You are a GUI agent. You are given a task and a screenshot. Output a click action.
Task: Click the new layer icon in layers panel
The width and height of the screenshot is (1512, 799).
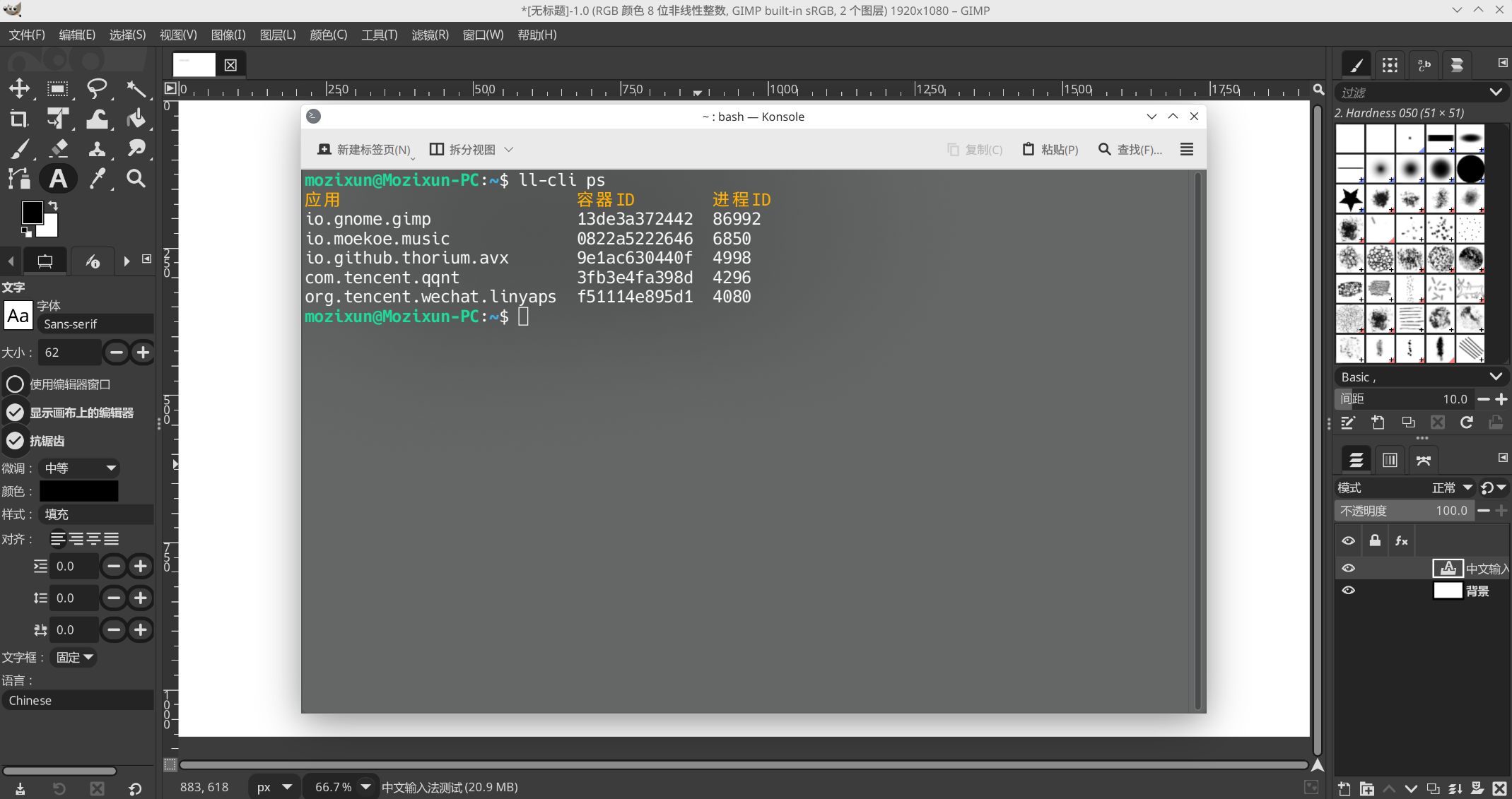[x=1344, y=788]
